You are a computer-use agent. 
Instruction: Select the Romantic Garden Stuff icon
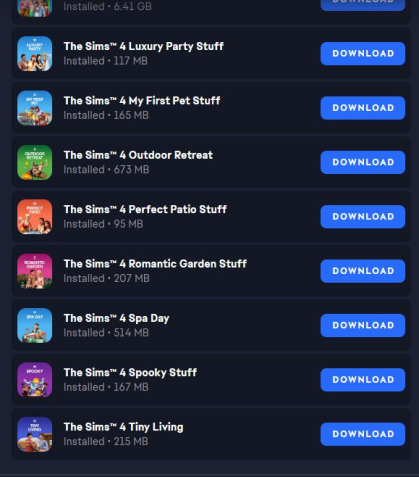tap(35, 271)
